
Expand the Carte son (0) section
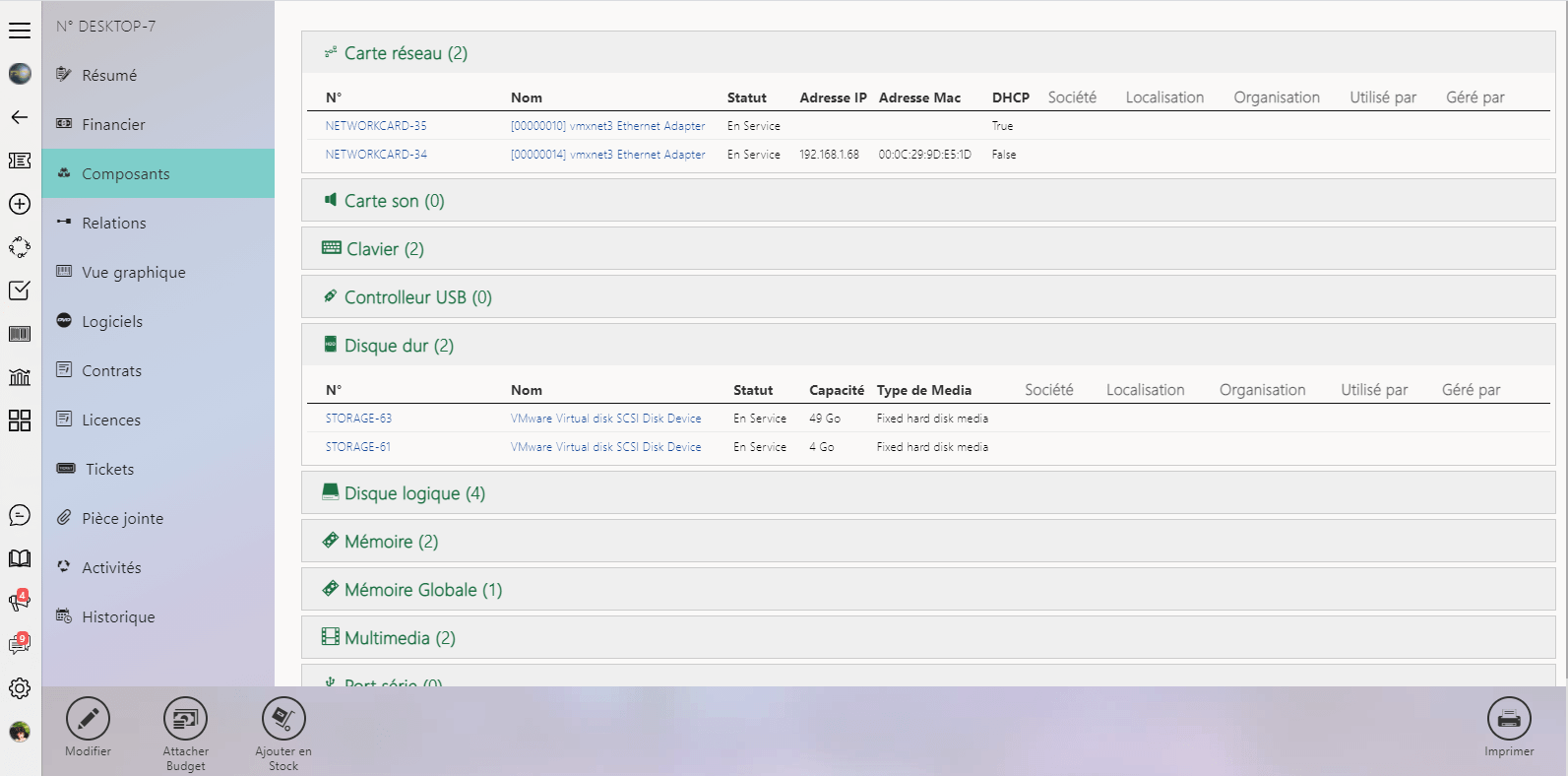(x=394, y=201)
